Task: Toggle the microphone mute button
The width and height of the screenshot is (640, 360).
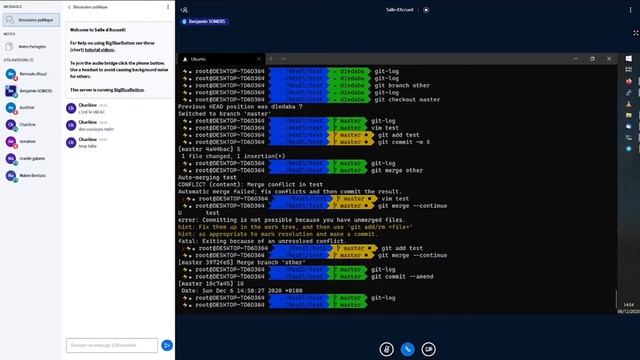Action: click(386, 349)
